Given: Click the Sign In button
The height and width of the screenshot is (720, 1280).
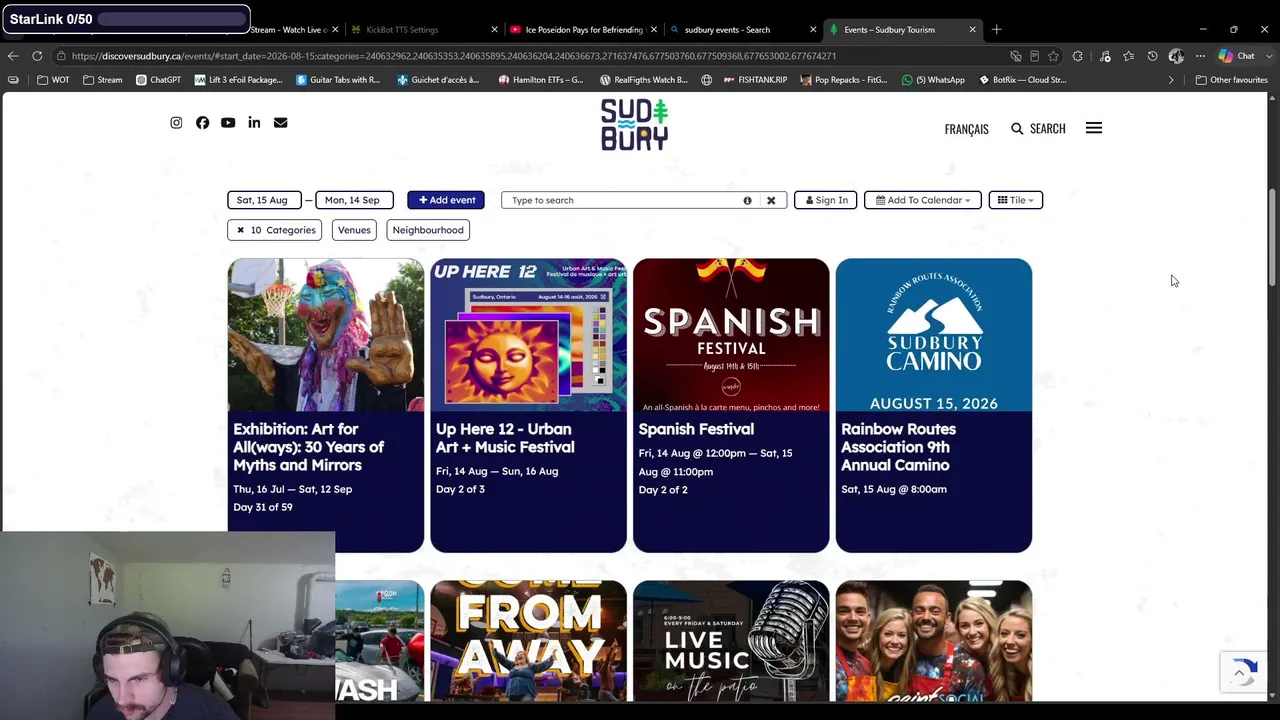Looking at the screenshot, I should 825,200.
